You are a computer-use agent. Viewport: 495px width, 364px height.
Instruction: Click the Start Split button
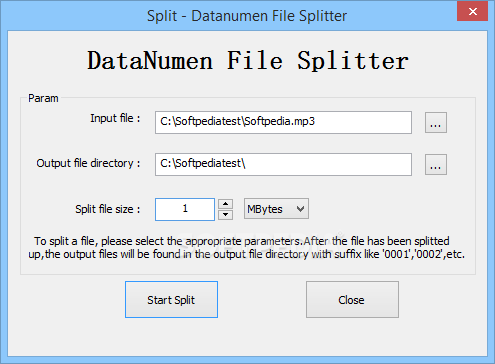point(171,299)
